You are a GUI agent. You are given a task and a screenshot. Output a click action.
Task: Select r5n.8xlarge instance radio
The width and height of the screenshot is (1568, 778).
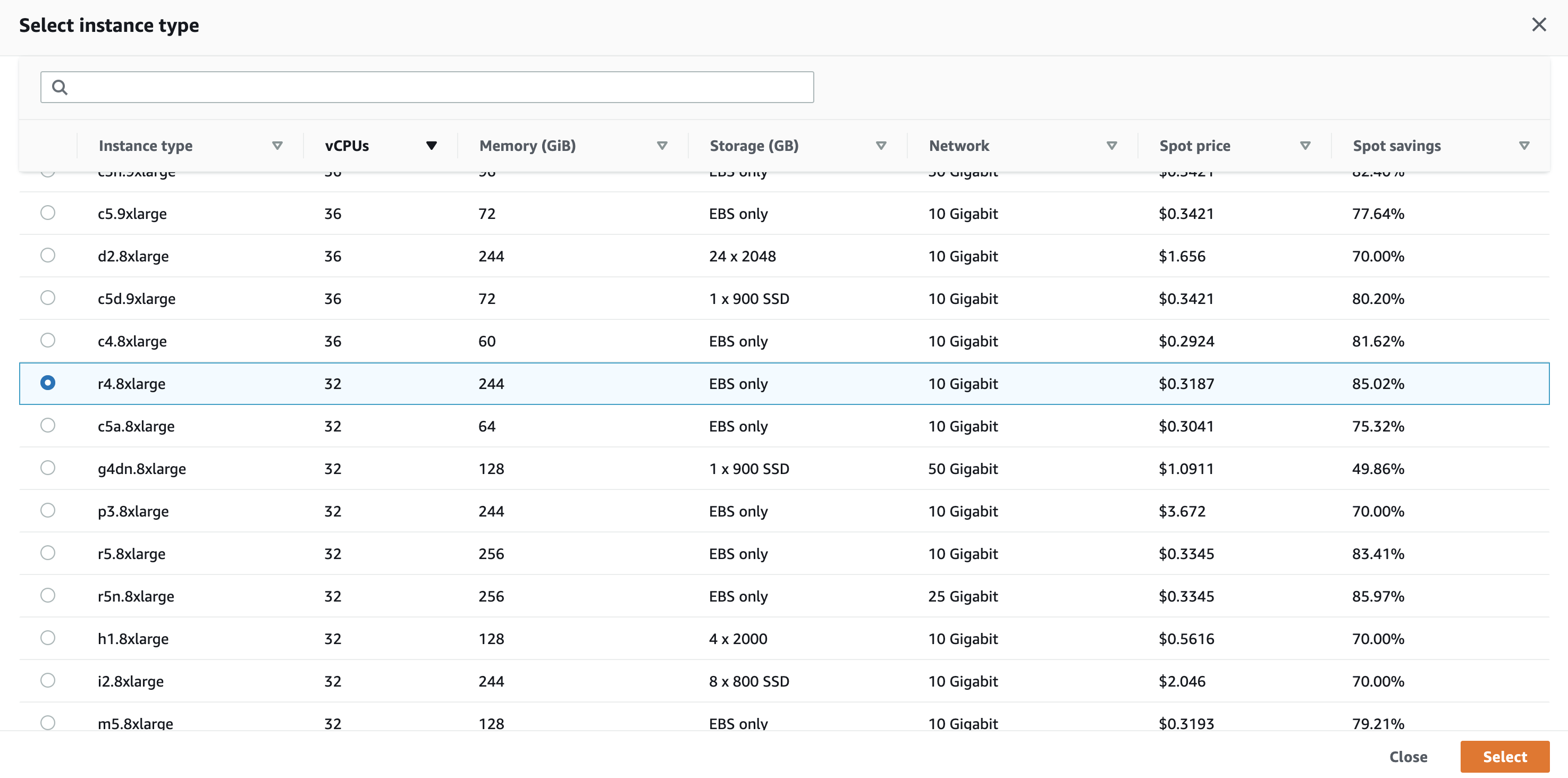tap(47, 595)
